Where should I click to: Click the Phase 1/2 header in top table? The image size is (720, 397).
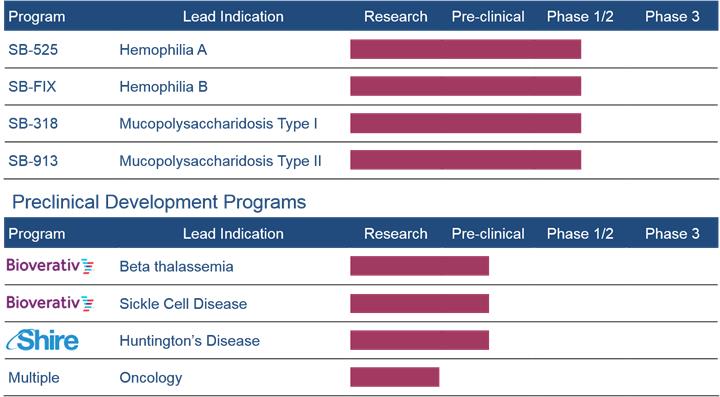point(580,17)
